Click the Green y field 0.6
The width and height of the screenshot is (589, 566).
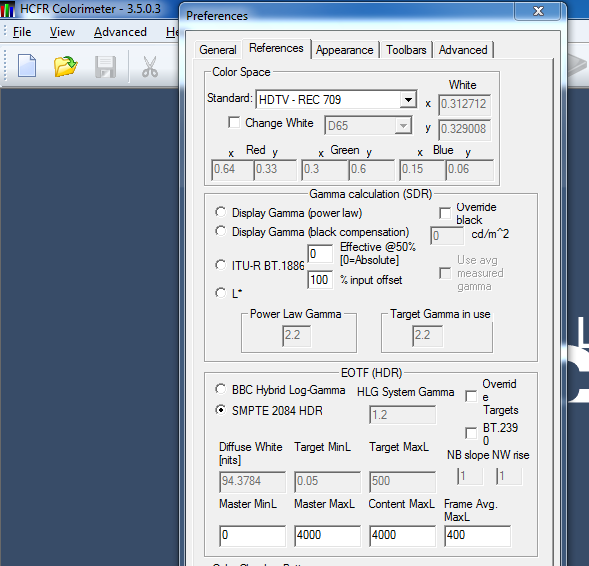click(x=372, y=170)
